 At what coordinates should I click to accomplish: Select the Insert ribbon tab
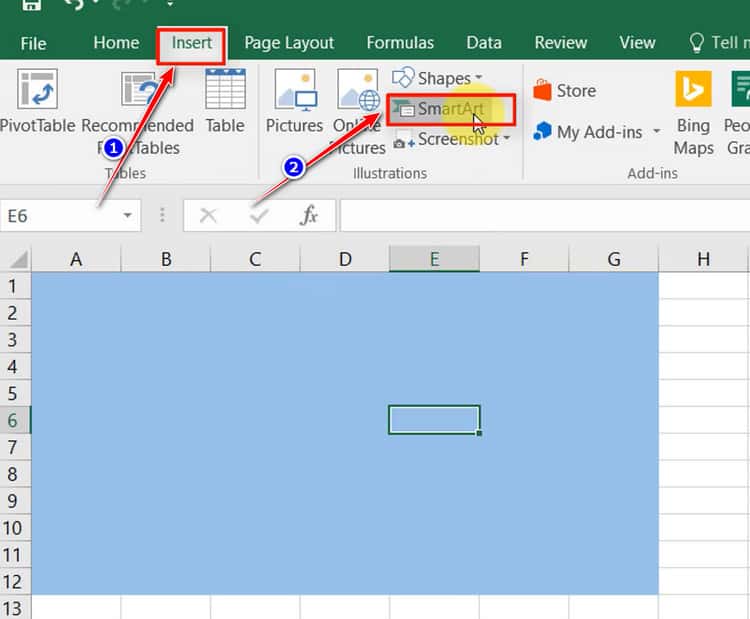(192, 44)
